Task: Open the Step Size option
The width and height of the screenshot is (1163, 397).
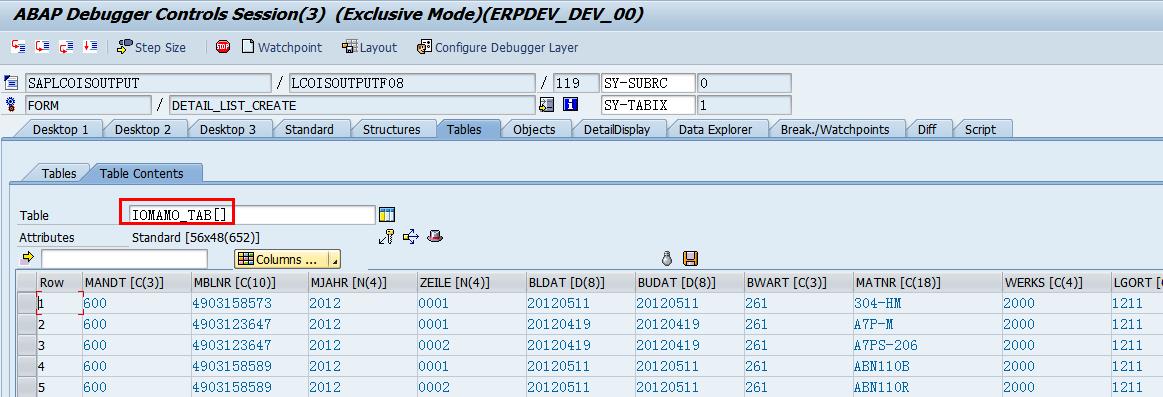Action: coord(151,47)
